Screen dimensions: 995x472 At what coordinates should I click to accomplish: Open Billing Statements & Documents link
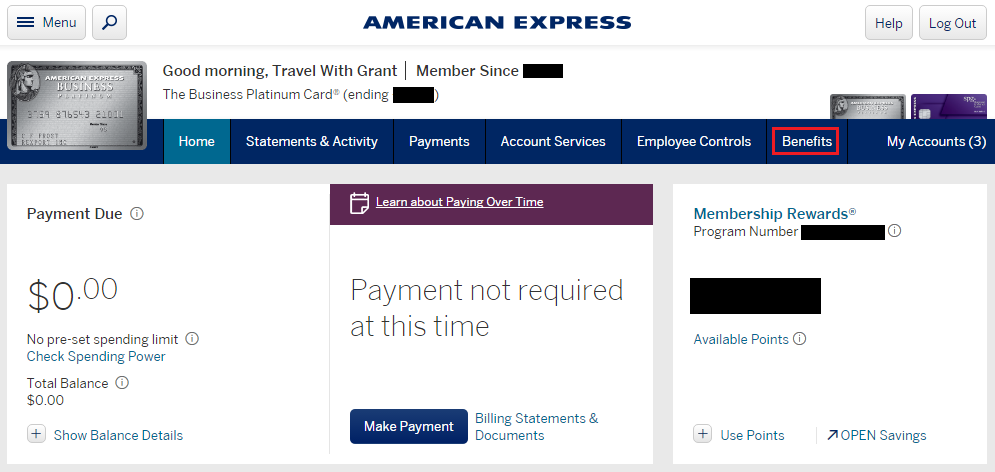click(x=536, y=427)
